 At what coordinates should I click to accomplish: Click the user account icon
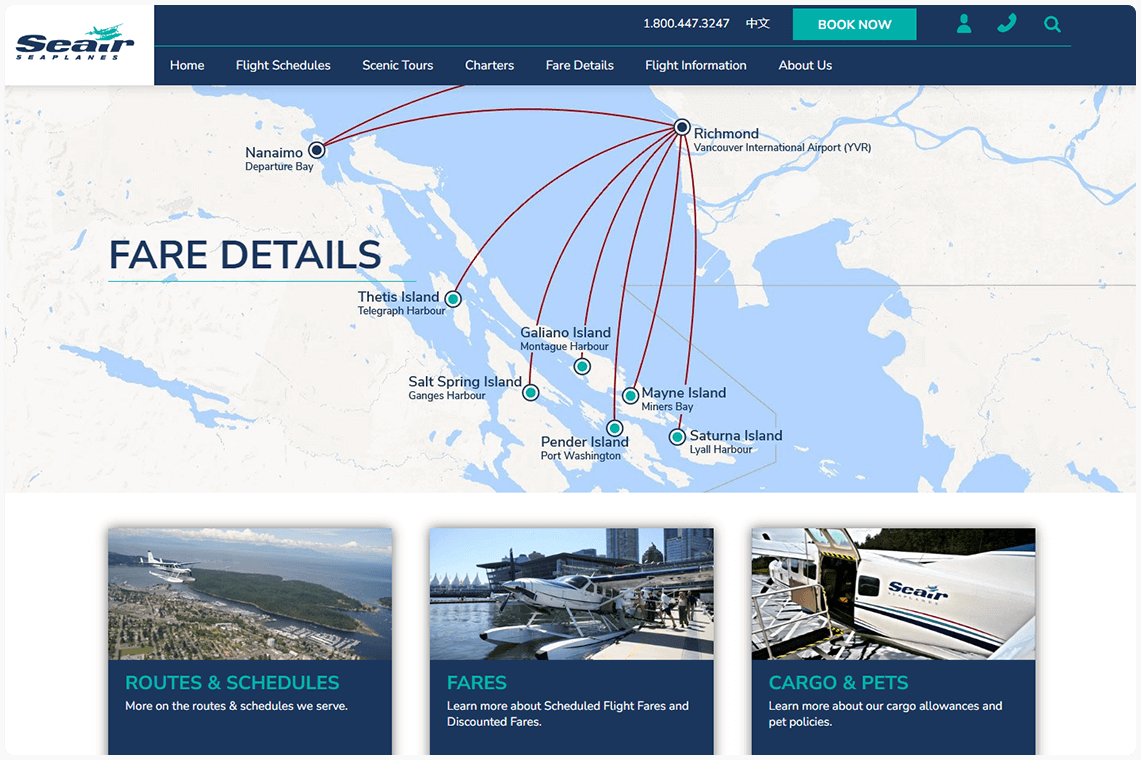point(963,24)
